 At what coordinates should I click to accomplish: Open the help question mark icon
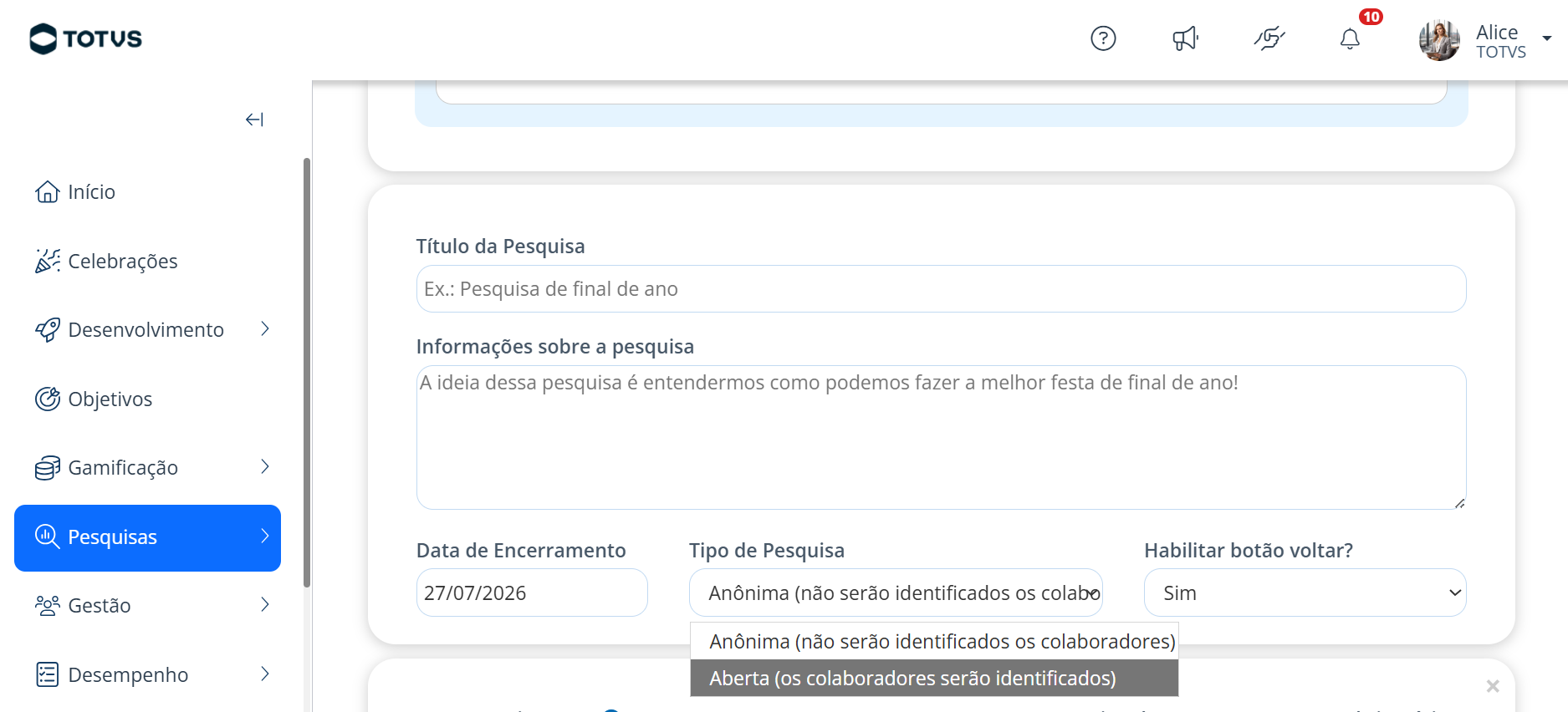1103,38
